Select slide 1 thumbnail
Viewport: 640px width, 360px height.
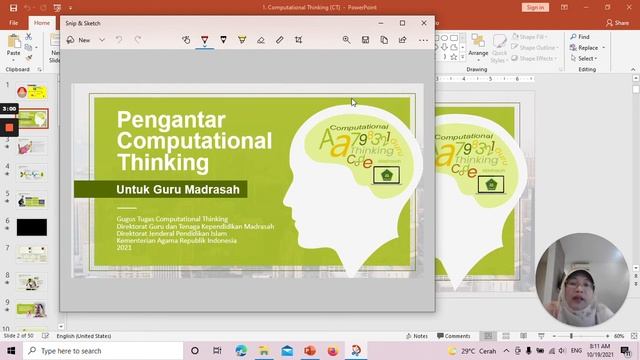click(32, 92)
